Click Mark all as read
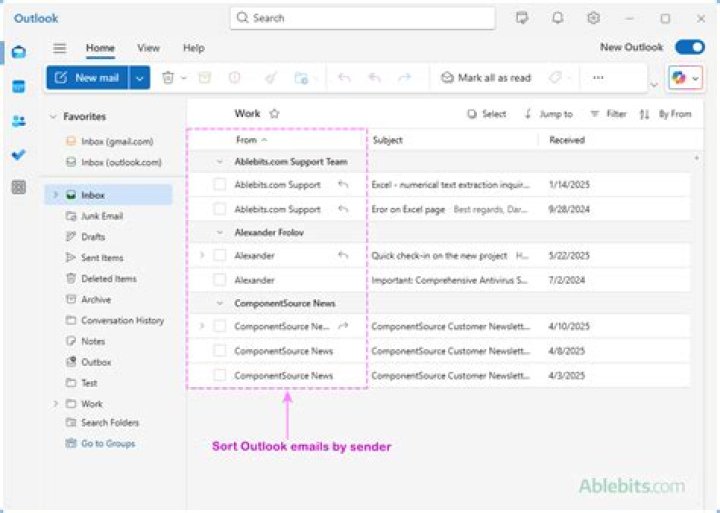 click(486, 78)
